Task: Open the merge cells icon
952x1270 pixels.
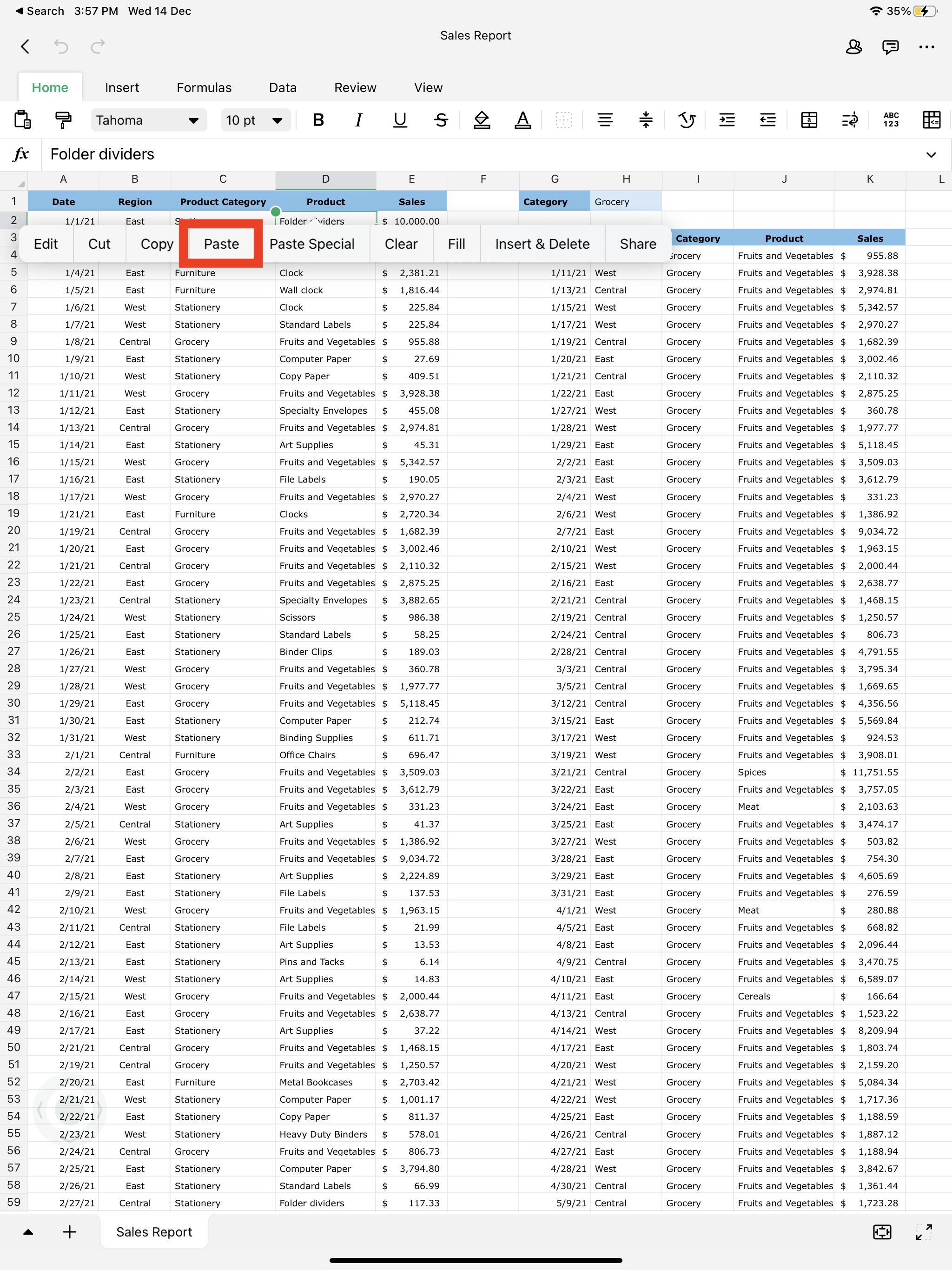Action: tap(808, 120)
